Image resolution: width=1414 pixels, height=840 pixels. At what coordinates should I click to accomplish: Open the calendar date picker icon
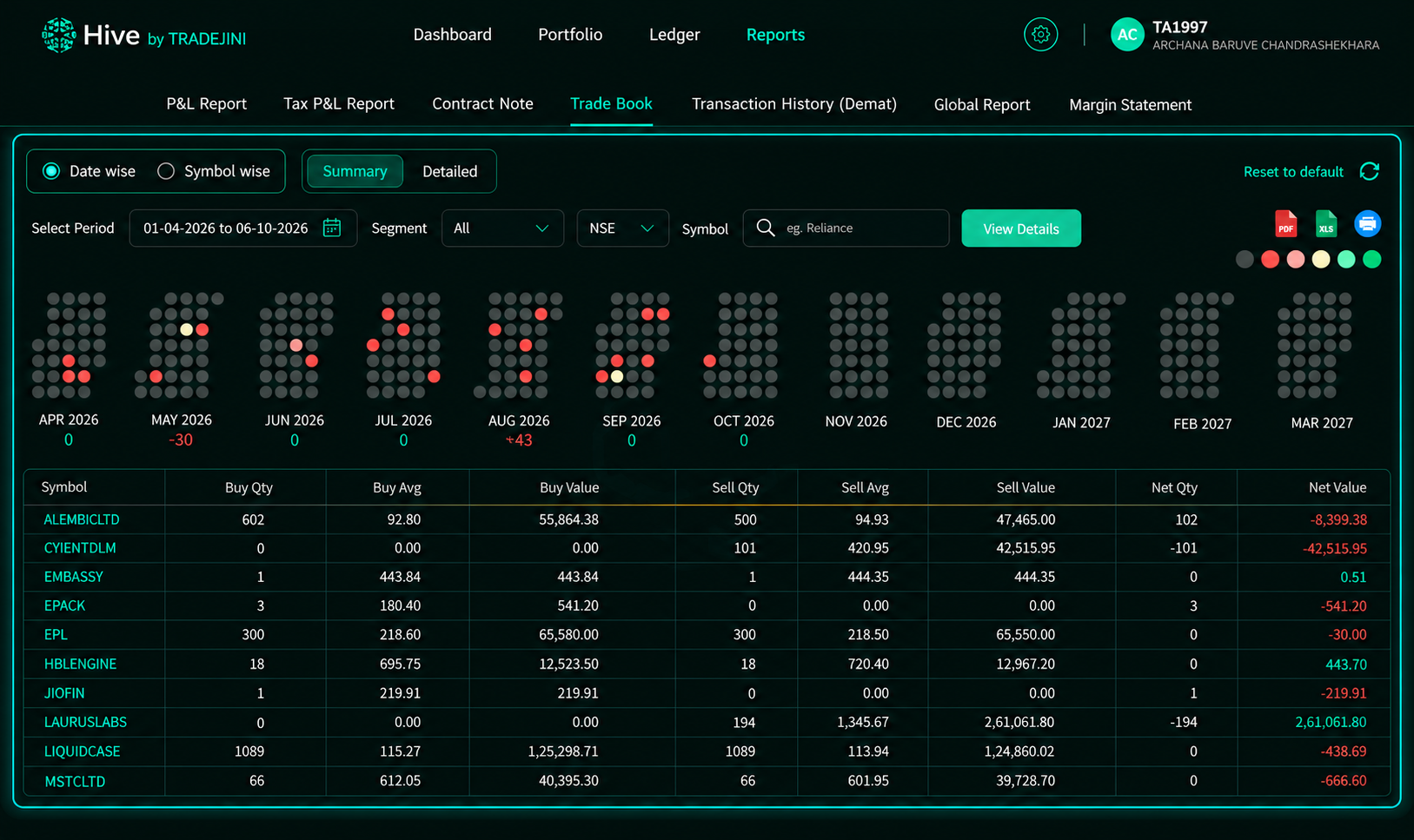tap(332, 228)
